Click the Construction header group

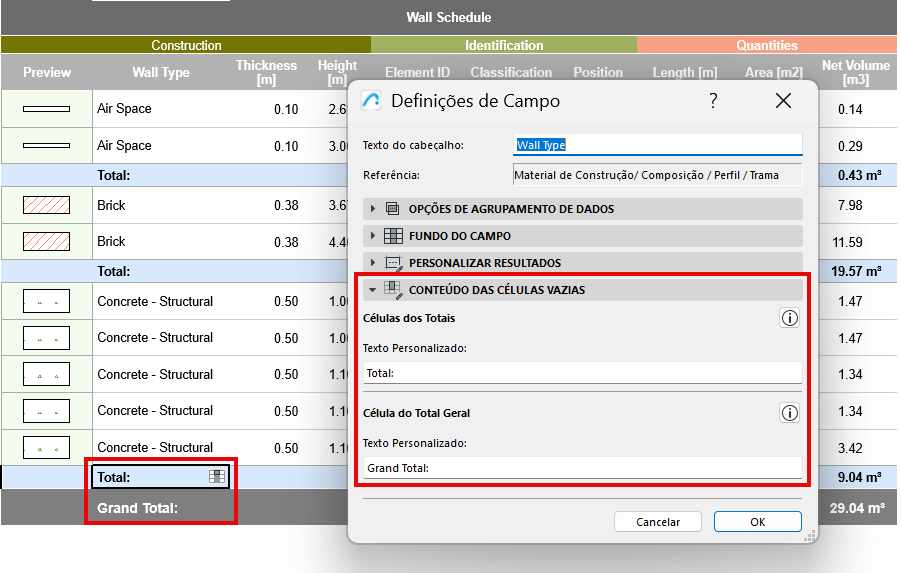(x=186, y=45)
